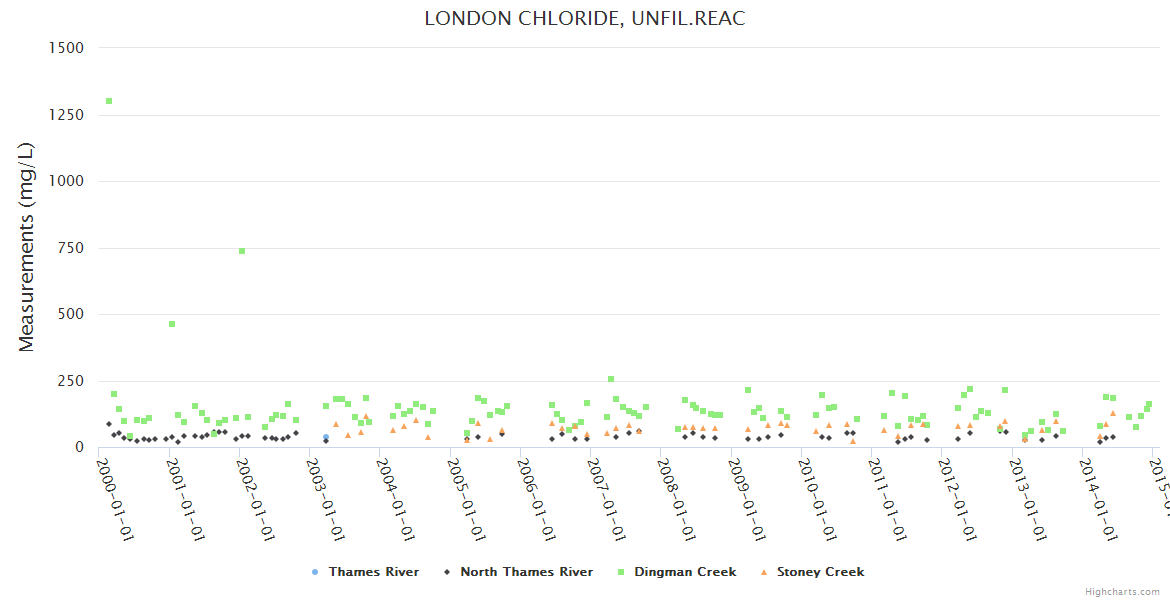Image resolution: width=1170 pixels, height=600 pixels.
Task: Hide the North Thames River series label
Action: click(x=526, y=572)
